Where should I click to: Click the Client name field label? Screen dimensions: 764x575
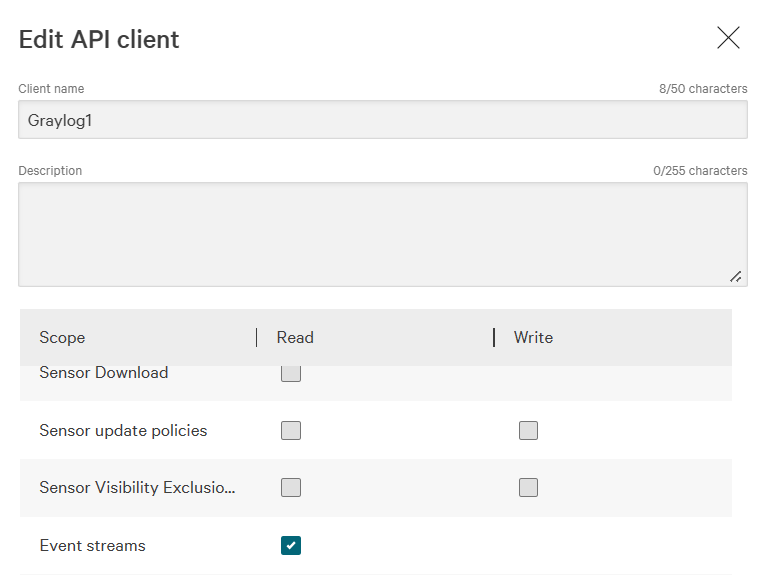[51, 89]
